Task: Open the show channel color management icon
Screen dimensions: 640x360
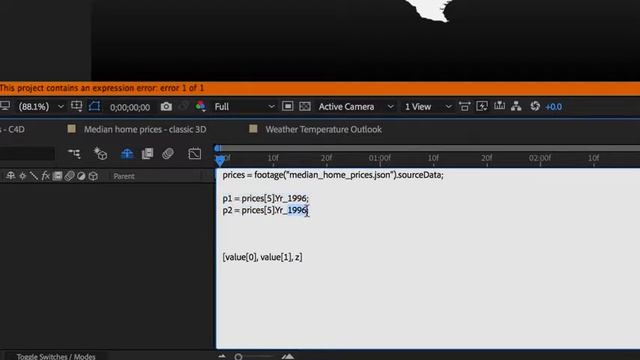Action: coord(200,106)
